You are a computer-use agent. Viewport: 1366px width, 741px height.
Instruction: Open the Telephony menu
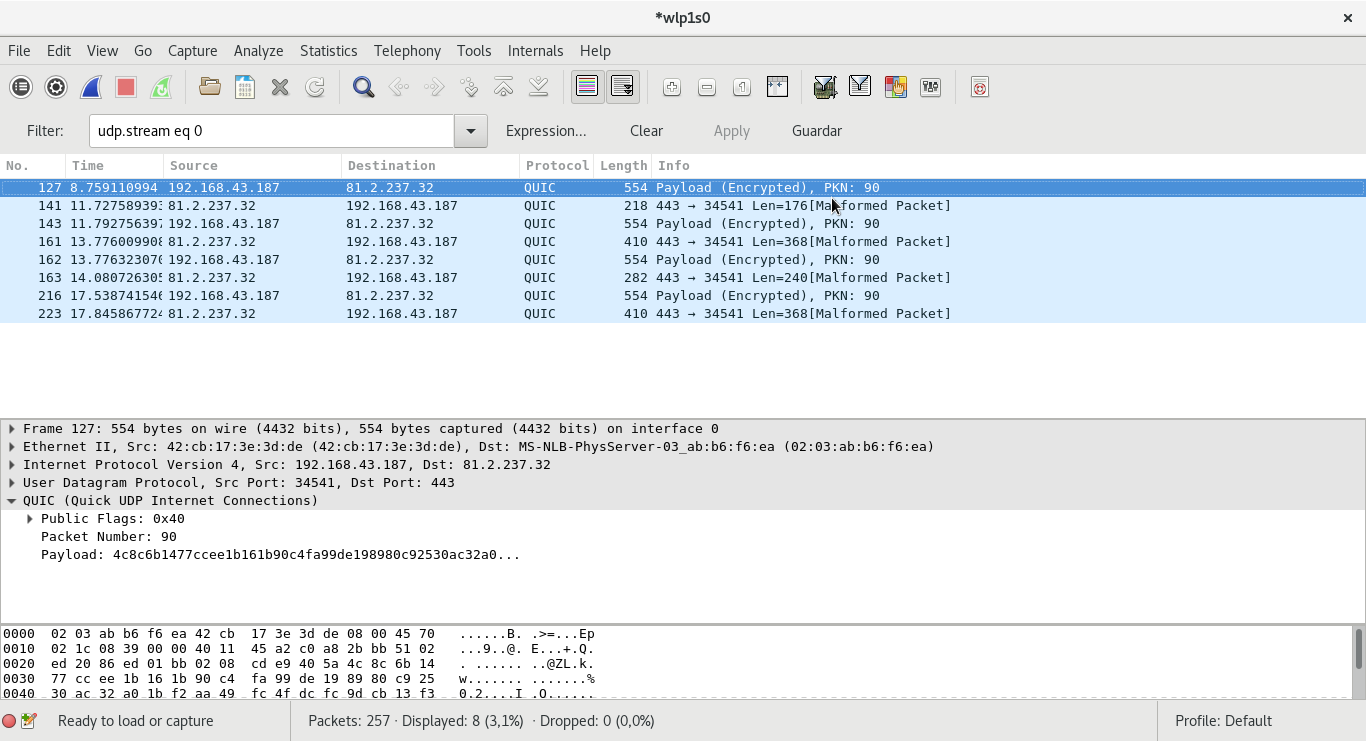[407, 50]
